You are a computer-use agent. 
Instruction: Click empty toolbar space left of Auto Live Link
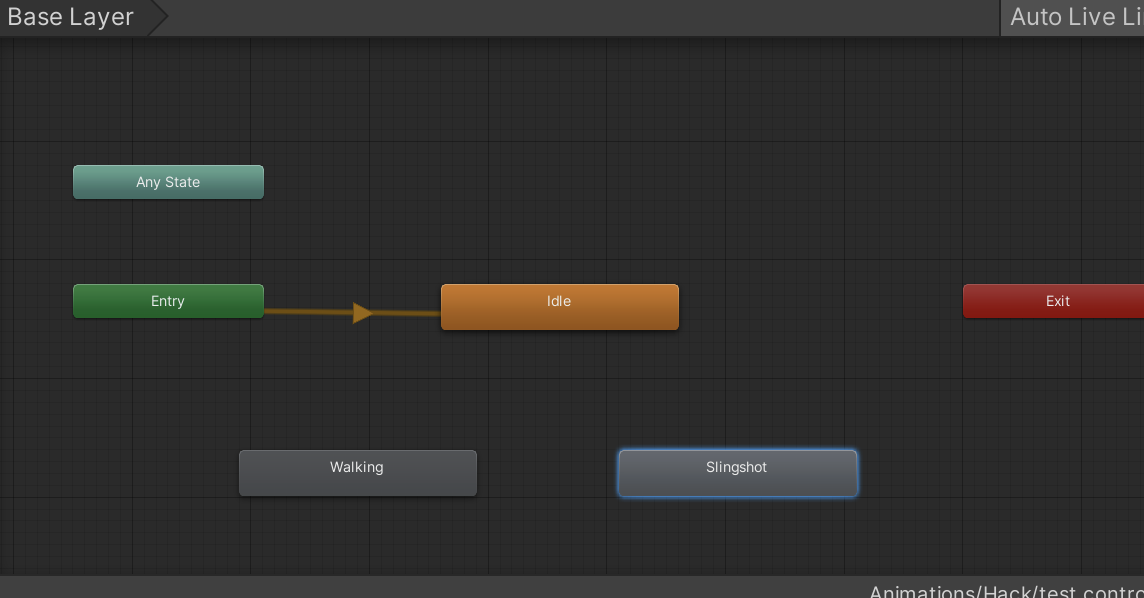pos(600,18)
